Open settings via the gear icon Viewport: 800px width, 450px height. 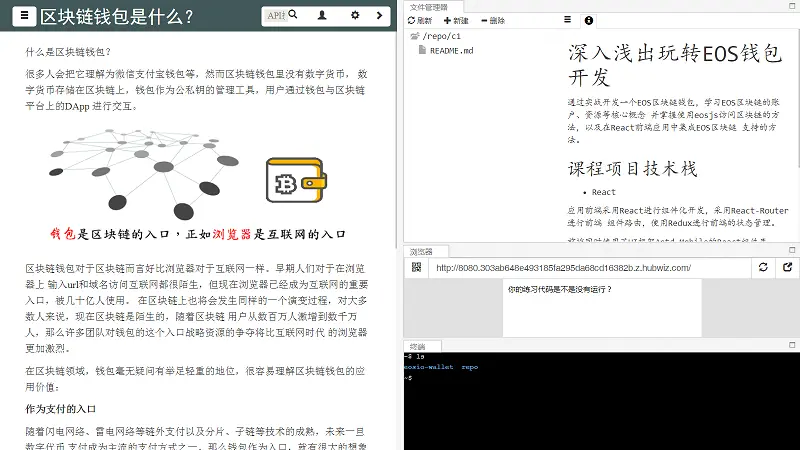click(x=355, y=15)
